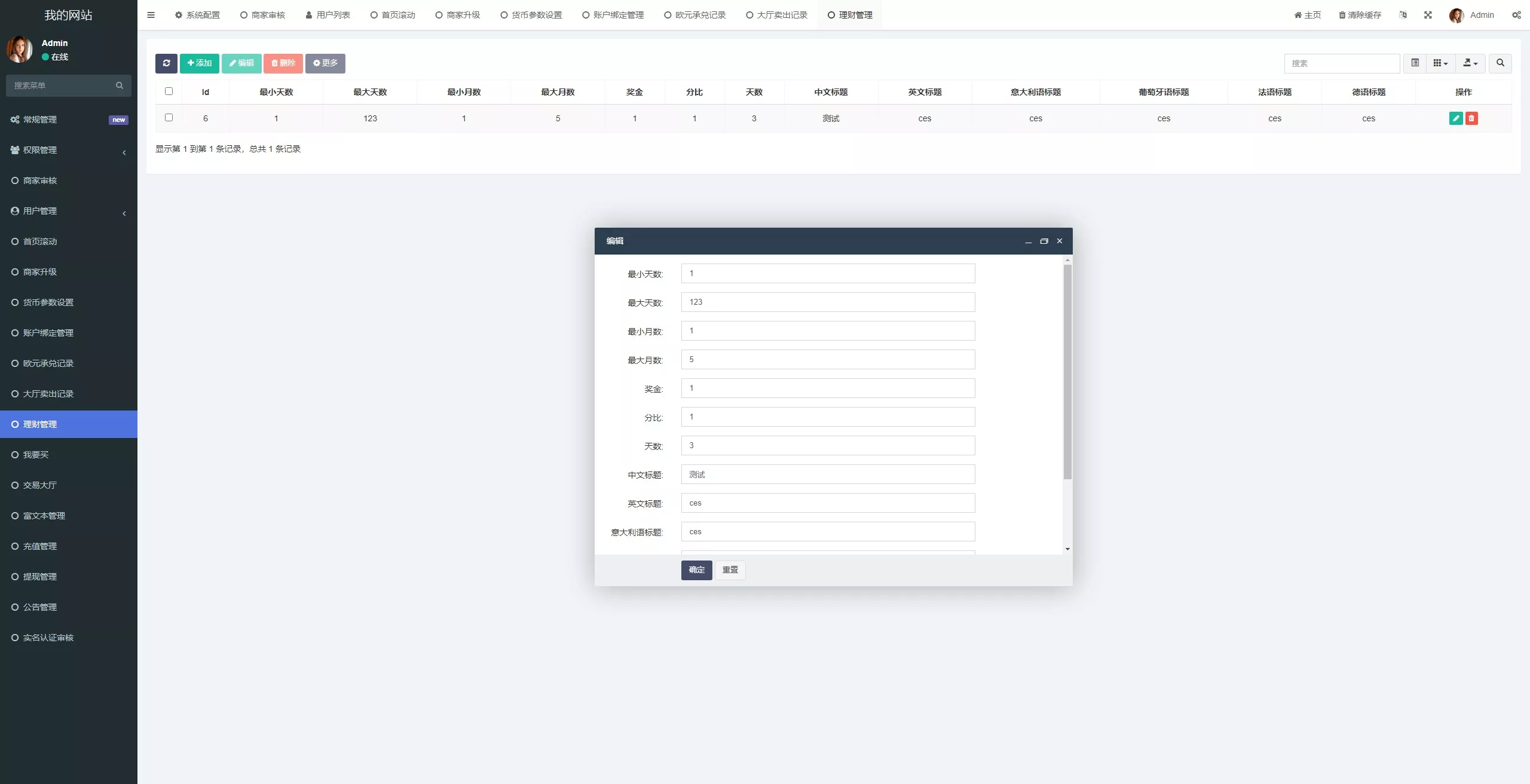Click the sidebar hamburger menu toggle icon
Image resolution: width=1530 pixels, height=784 pixels.
pos(151,15)
